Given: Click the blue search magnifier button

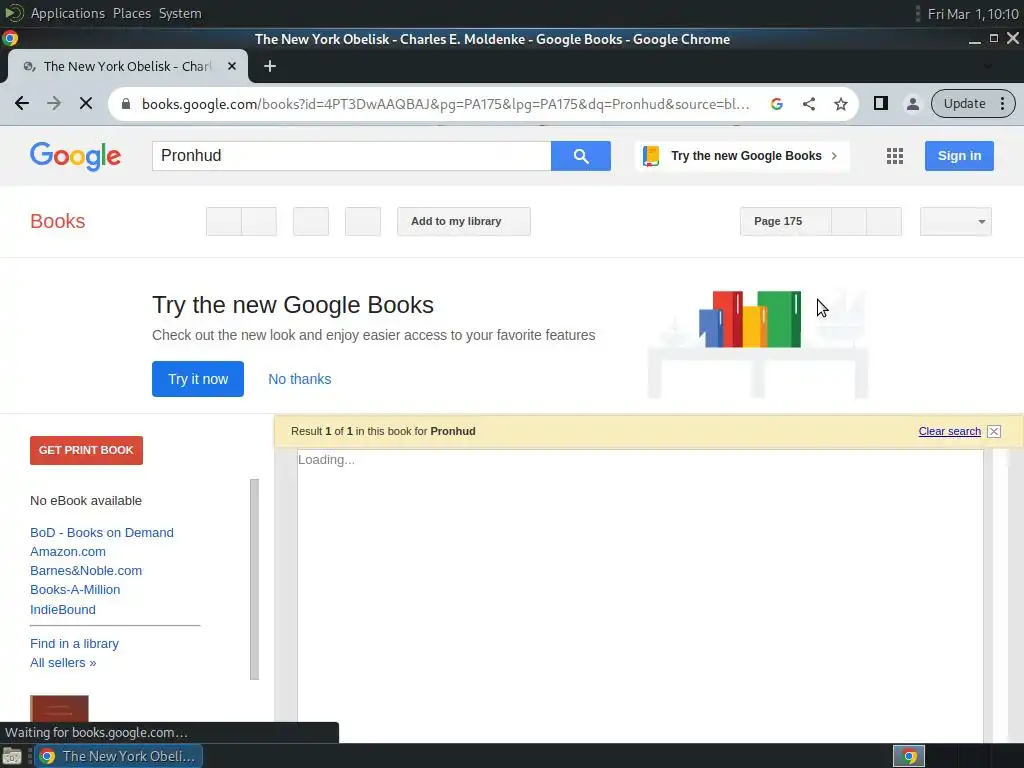Looking at the screenshot, I should [x=581, y=155].
